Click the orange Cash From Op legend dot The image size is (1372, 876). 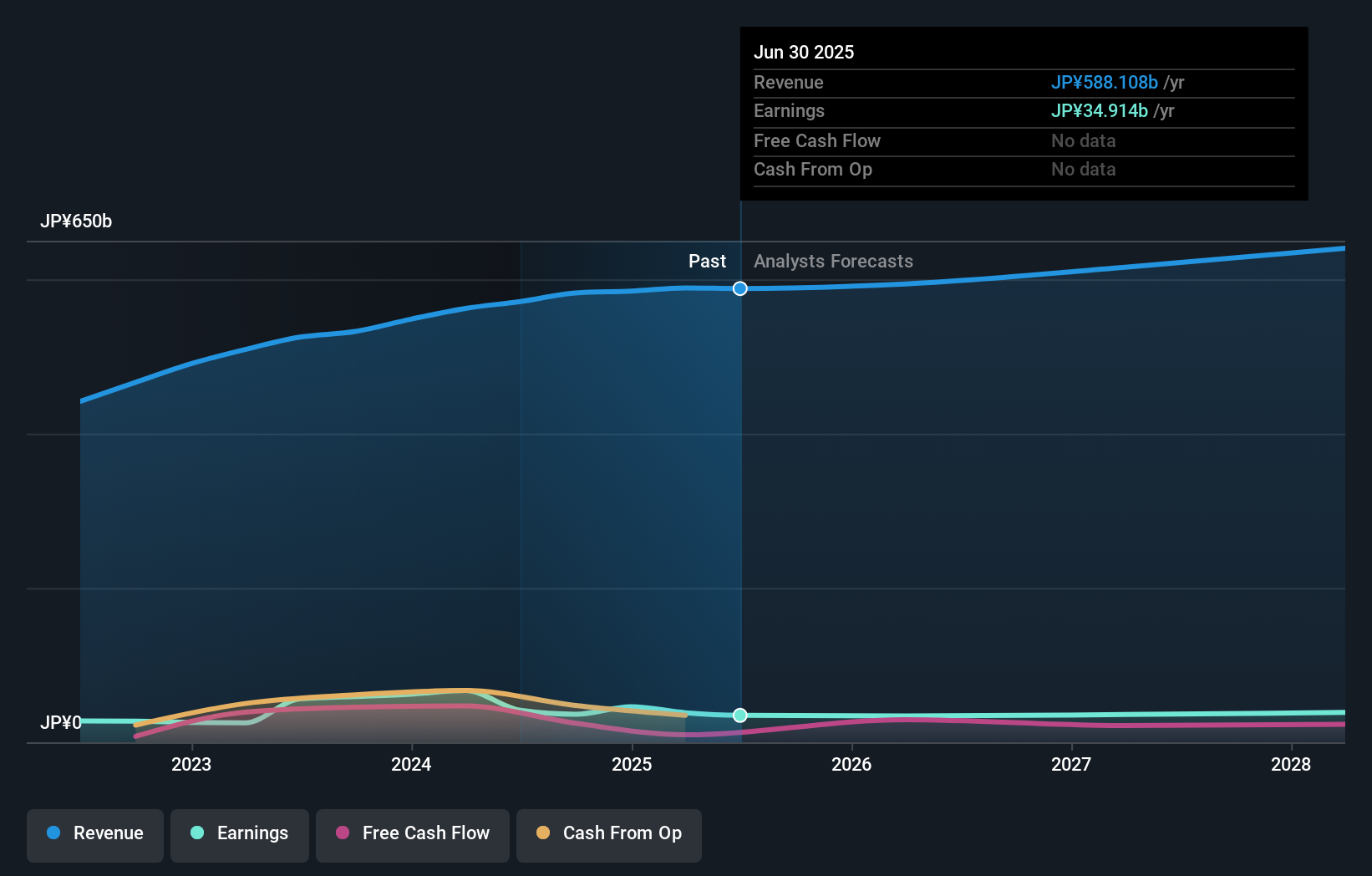543,833
